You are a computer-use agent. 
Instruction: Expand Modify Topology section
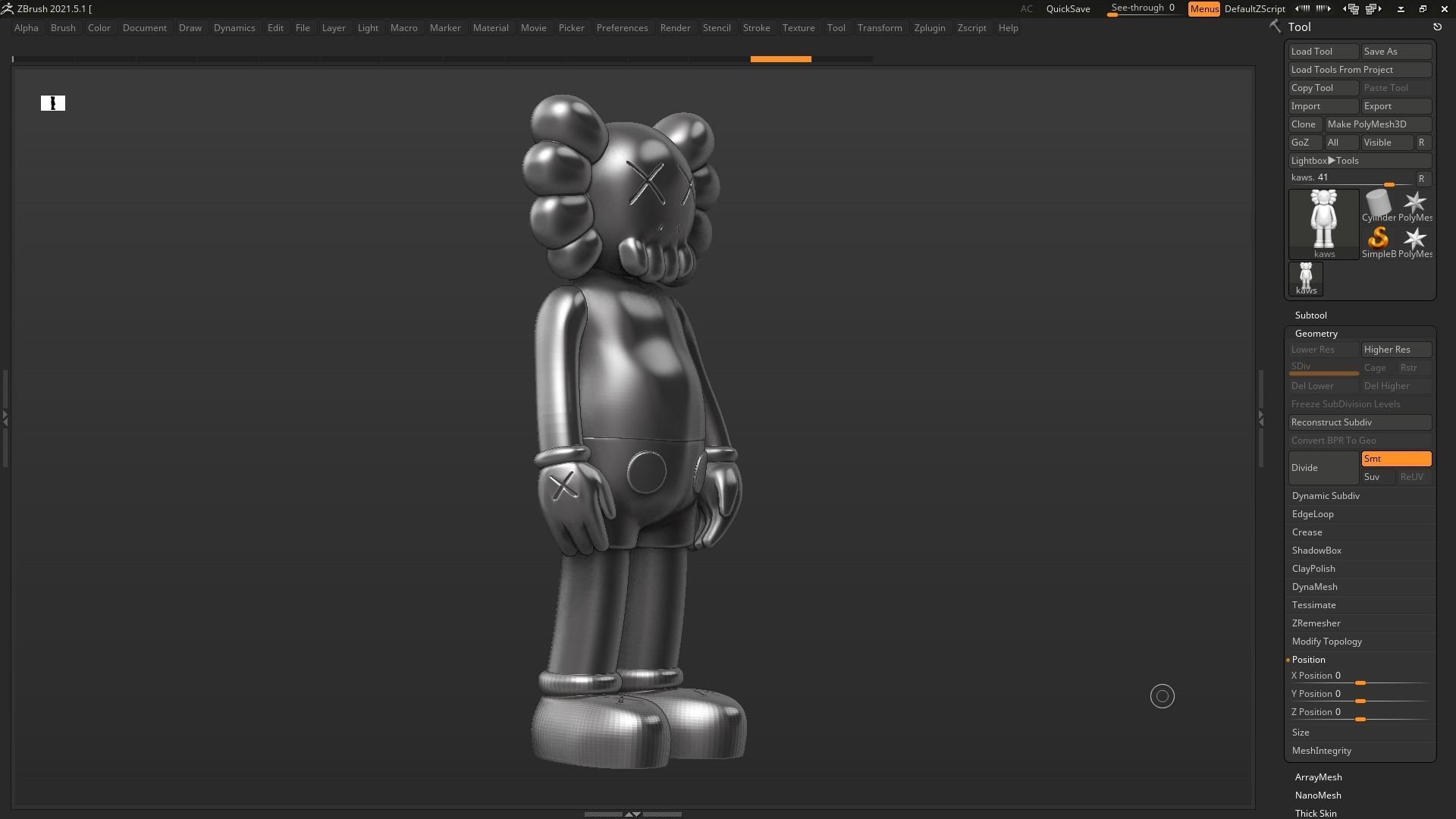click(x=1326, y=642)
